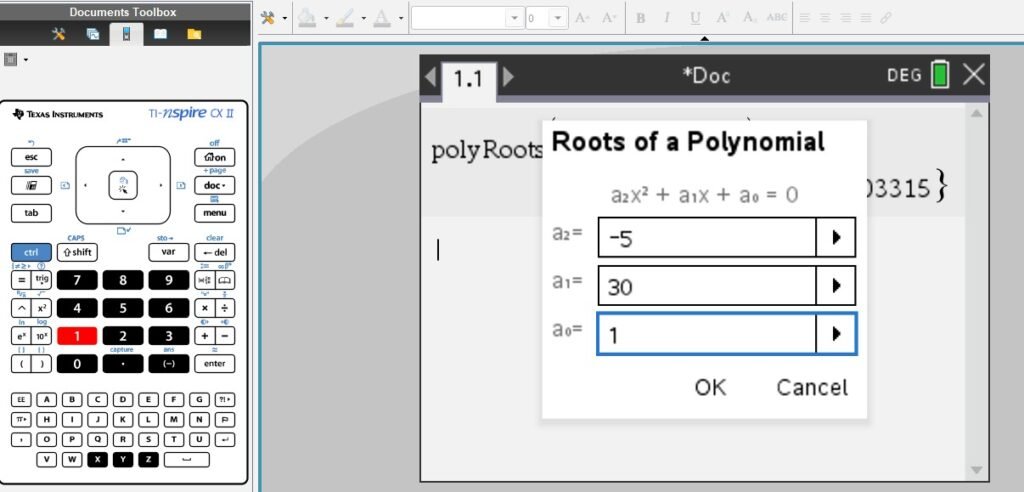Go to next page with right arrow
The width and height of the screenshot is (1024, 492).
[507, 77]
